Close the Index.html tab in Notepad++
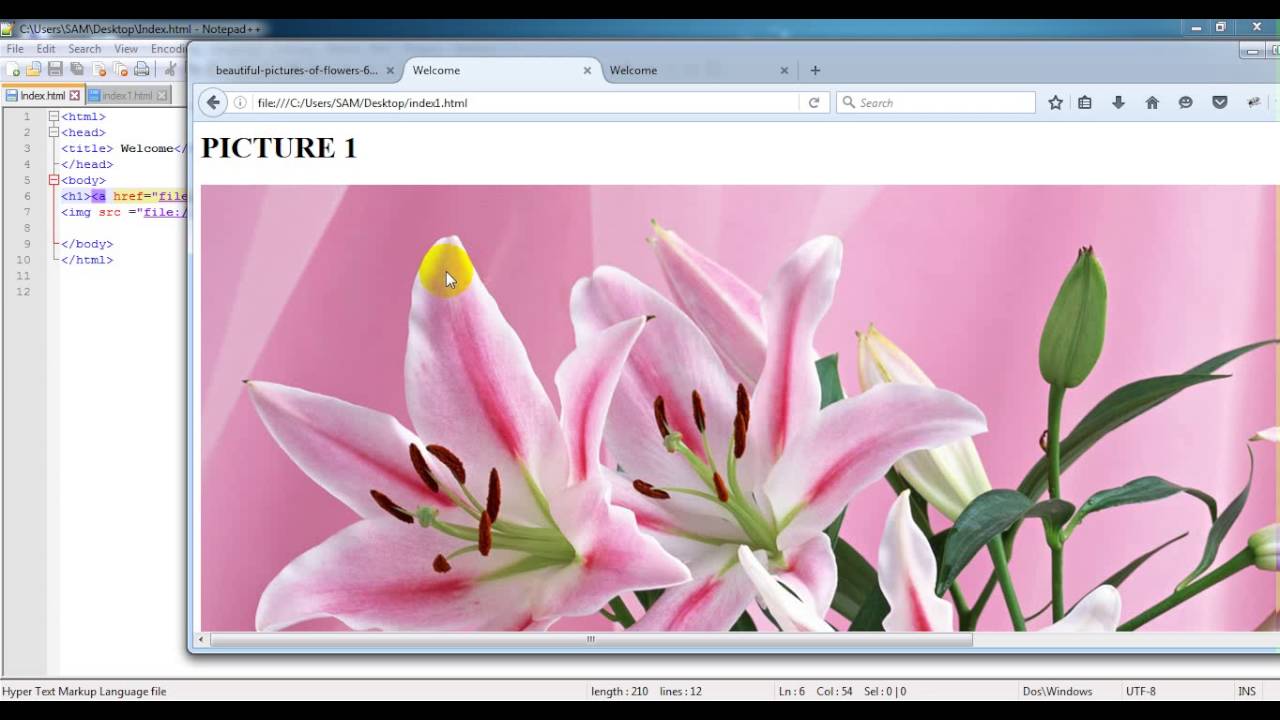Screen dimensions: 1280x720 (75, 96)
